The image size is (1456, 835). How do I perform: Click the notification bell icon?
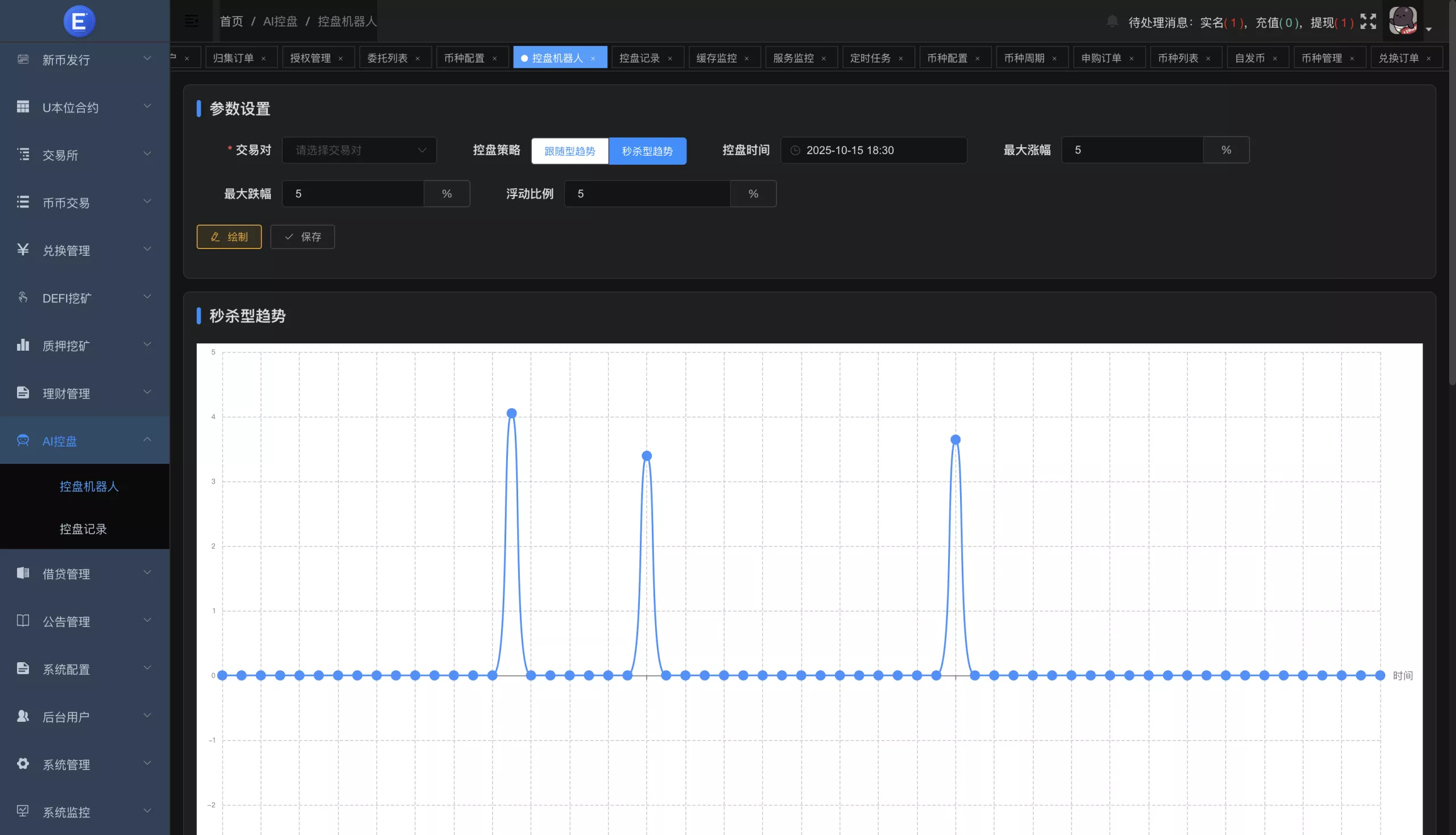tap(1112, 22)
